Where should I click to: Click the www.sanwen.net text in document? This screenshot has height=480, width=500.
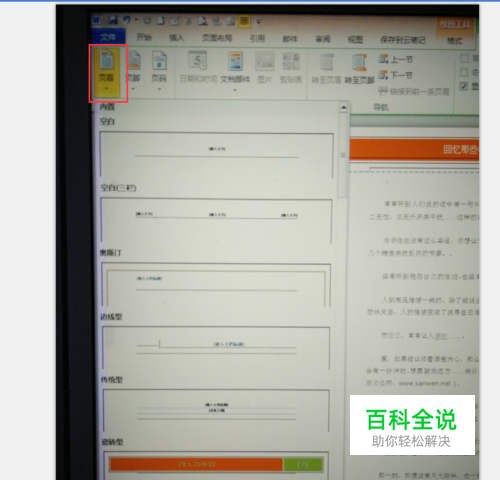click(x=424, y=383)
